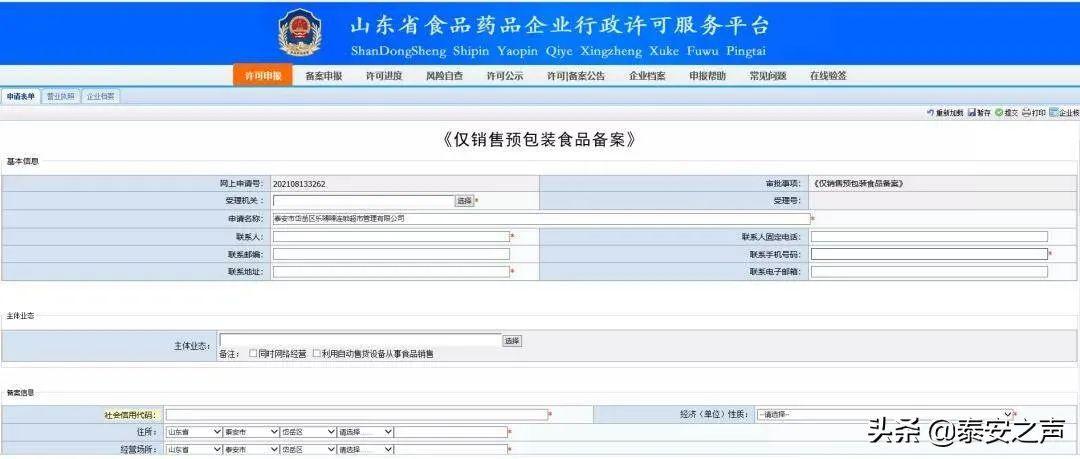Click the 住所 detailed address text field
The width and height of the screenshot is (1080, 459).
pos(450,432)
